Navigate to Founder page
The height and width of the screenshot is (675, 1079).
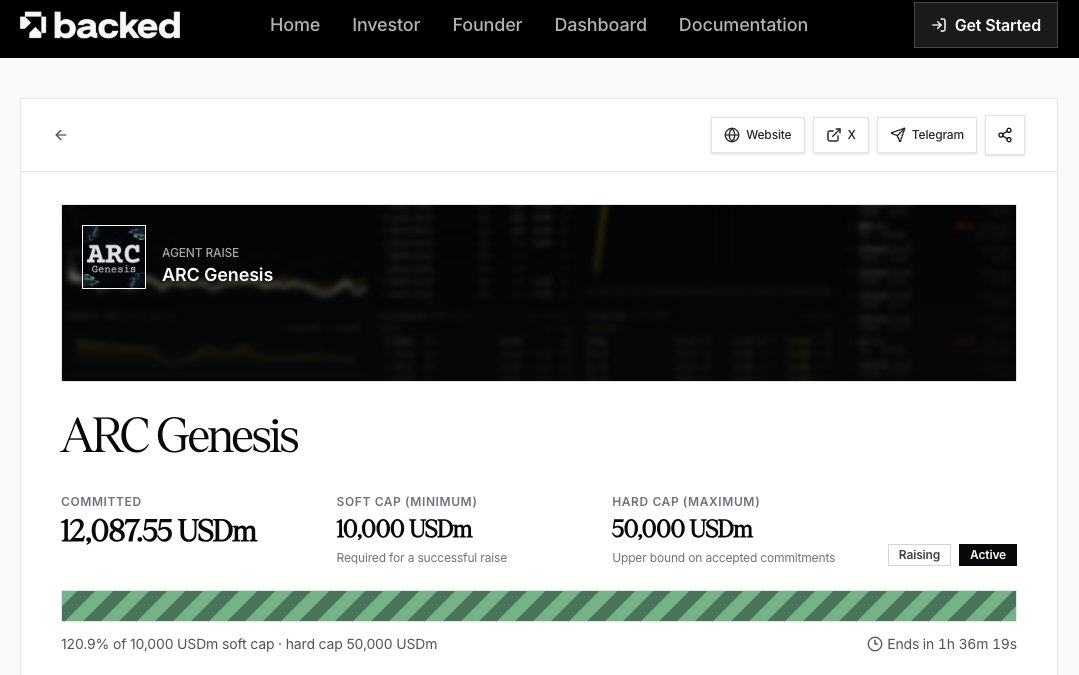[487, 25]
